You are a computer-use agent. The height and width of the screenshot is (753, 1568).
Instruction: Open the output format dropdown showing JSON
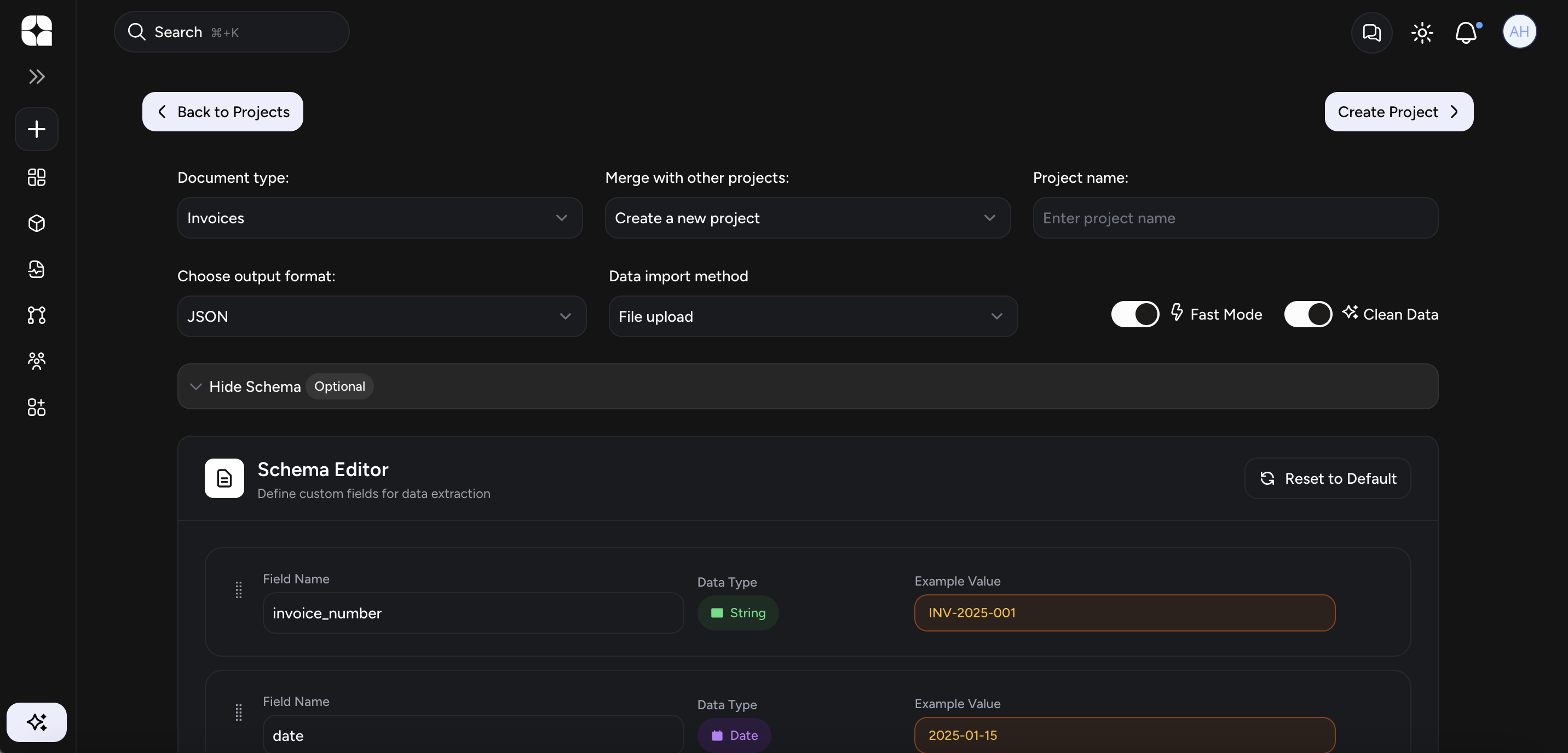point(381,316)
